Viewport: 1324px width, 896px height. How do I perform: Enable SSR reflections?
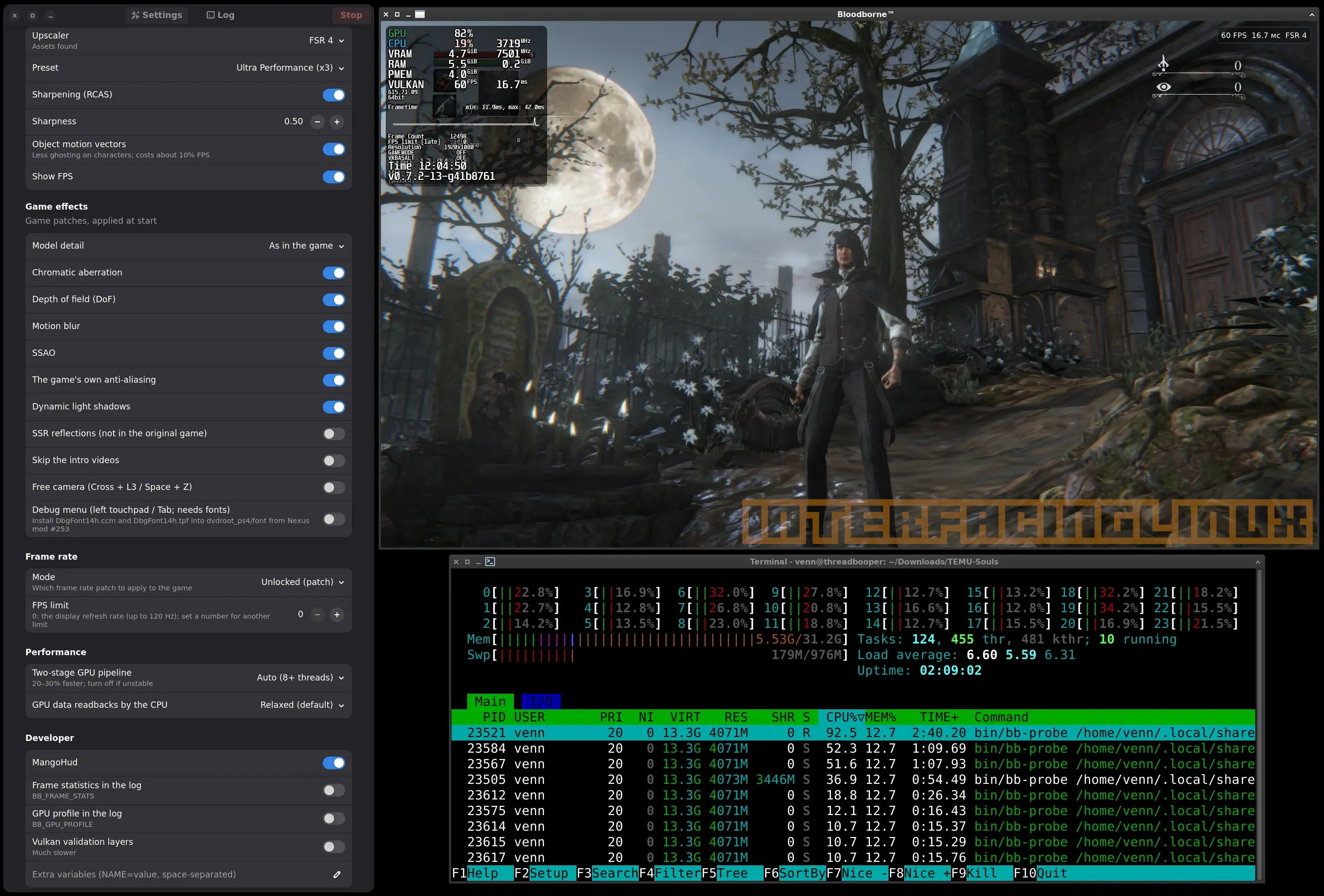pos(334,433)
